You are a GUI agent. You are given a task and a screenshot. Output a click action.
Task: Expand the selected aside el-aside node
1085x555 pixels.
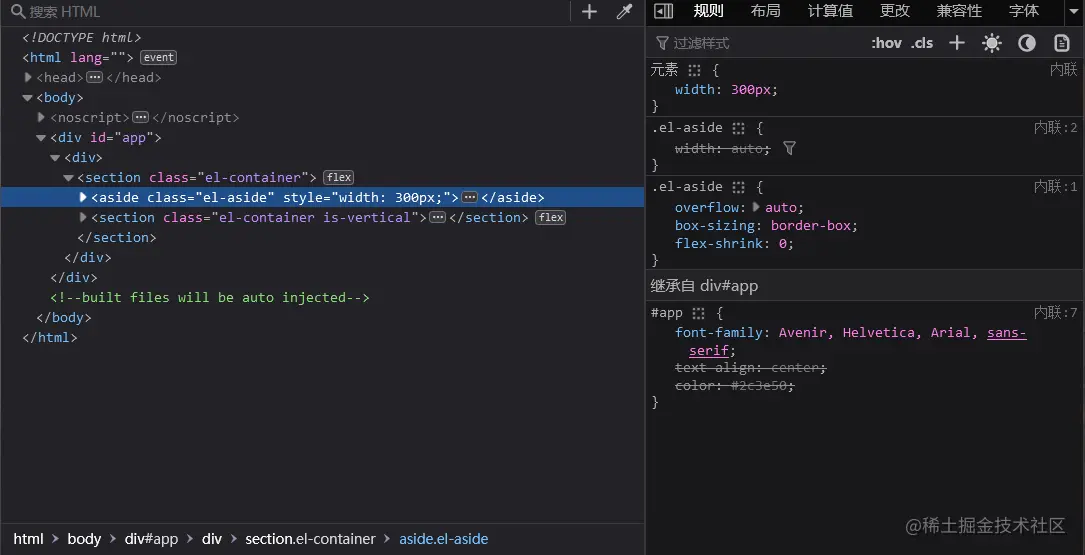(x=84, y=197)
